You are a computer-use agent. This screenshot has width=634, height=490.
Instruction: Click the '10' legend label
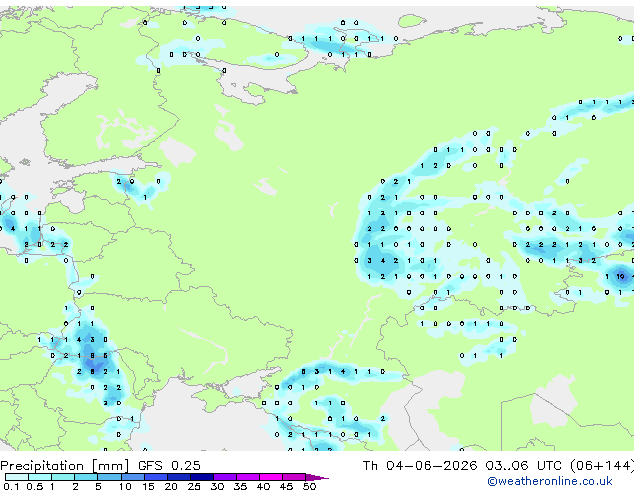coord(125,486)
